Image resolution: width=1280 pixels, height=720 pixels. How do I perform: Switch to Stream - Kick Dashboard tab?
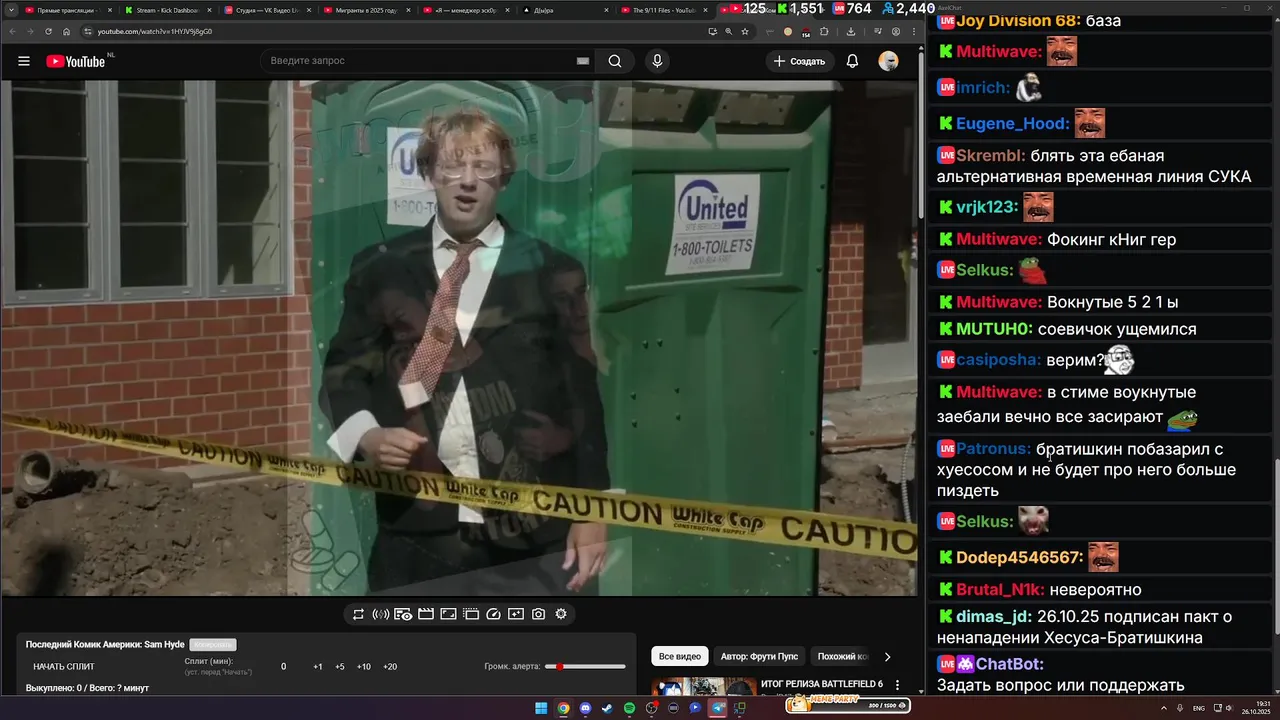pyautogui.click(x=166, y=10)
